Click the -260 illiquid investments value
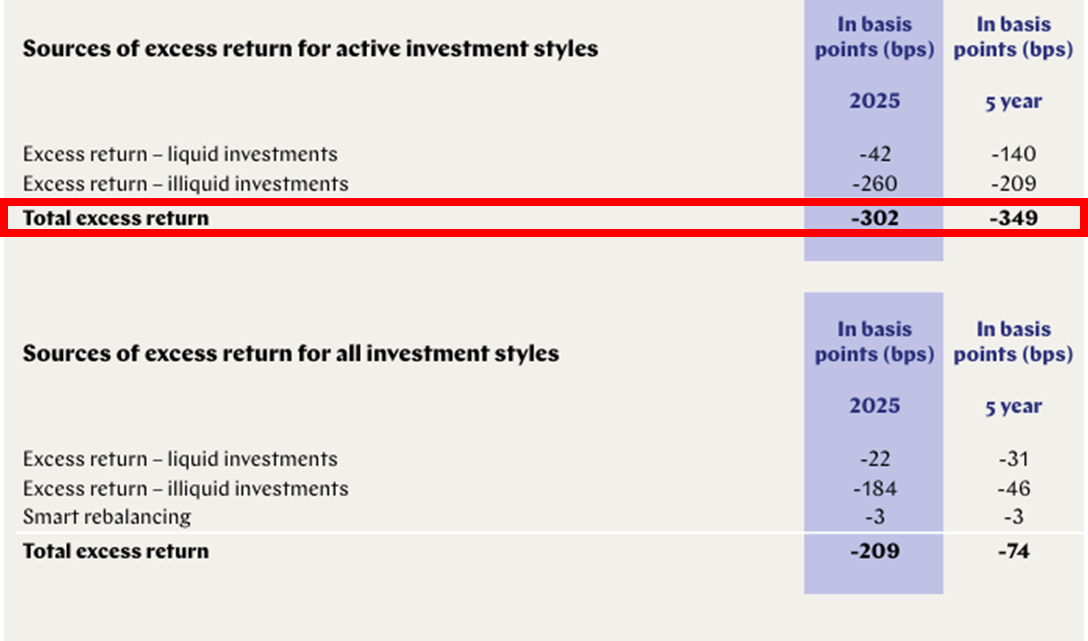 874,183
